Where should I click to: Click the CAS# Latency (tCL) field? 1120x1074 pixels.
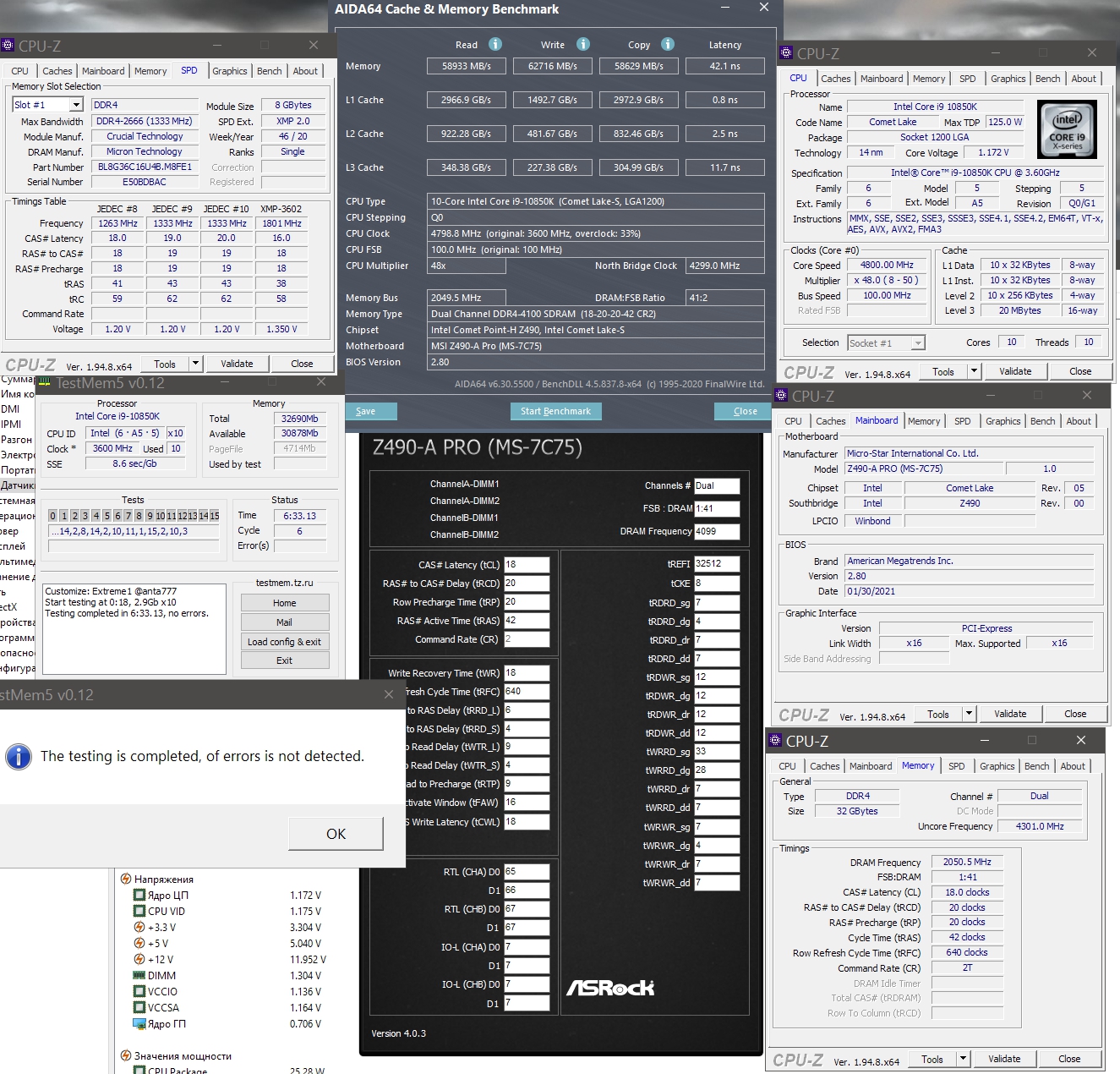(527, 565)
